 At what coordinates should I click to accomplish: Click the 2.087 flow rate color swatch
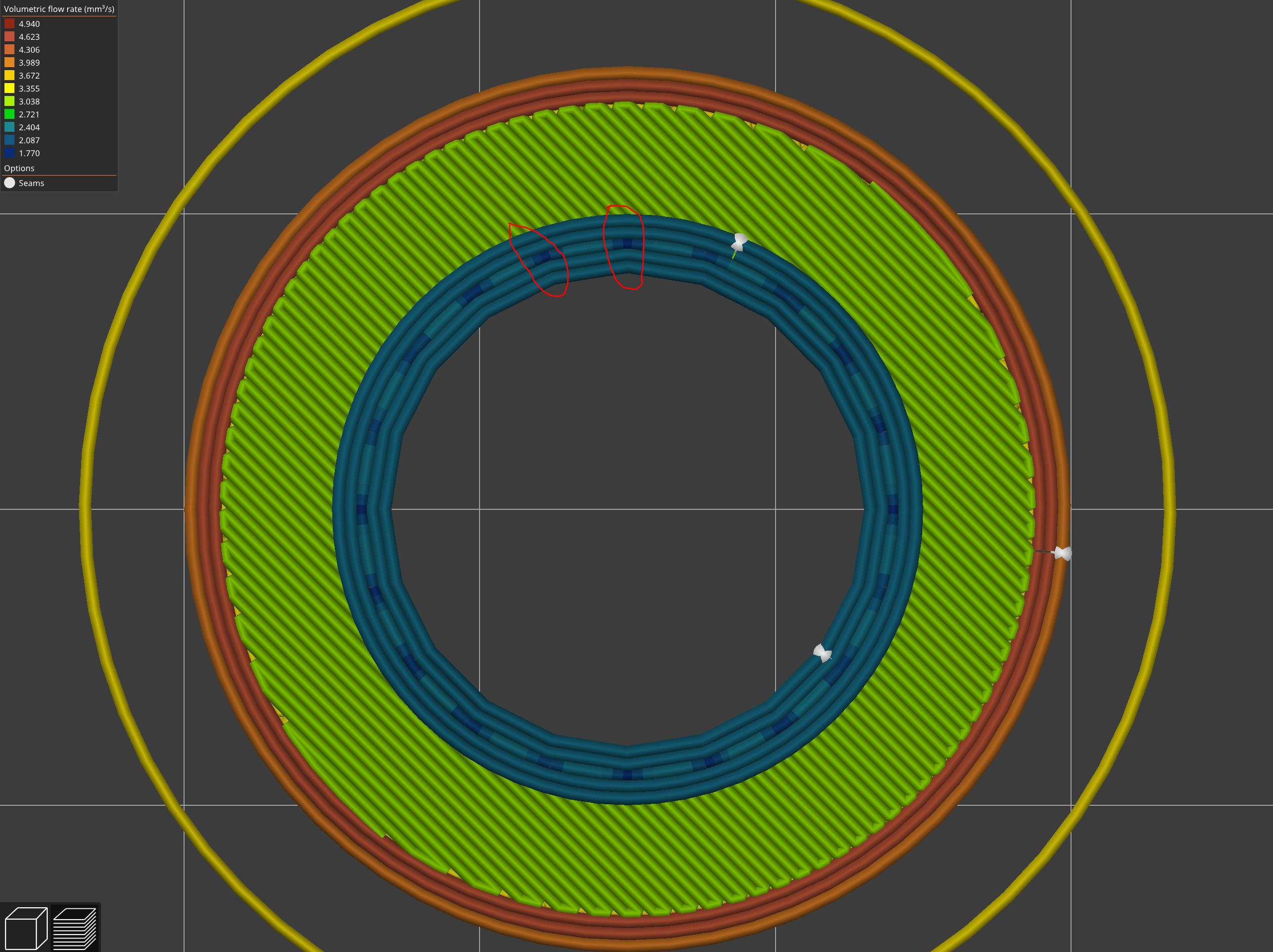click(x=10, y=140)
